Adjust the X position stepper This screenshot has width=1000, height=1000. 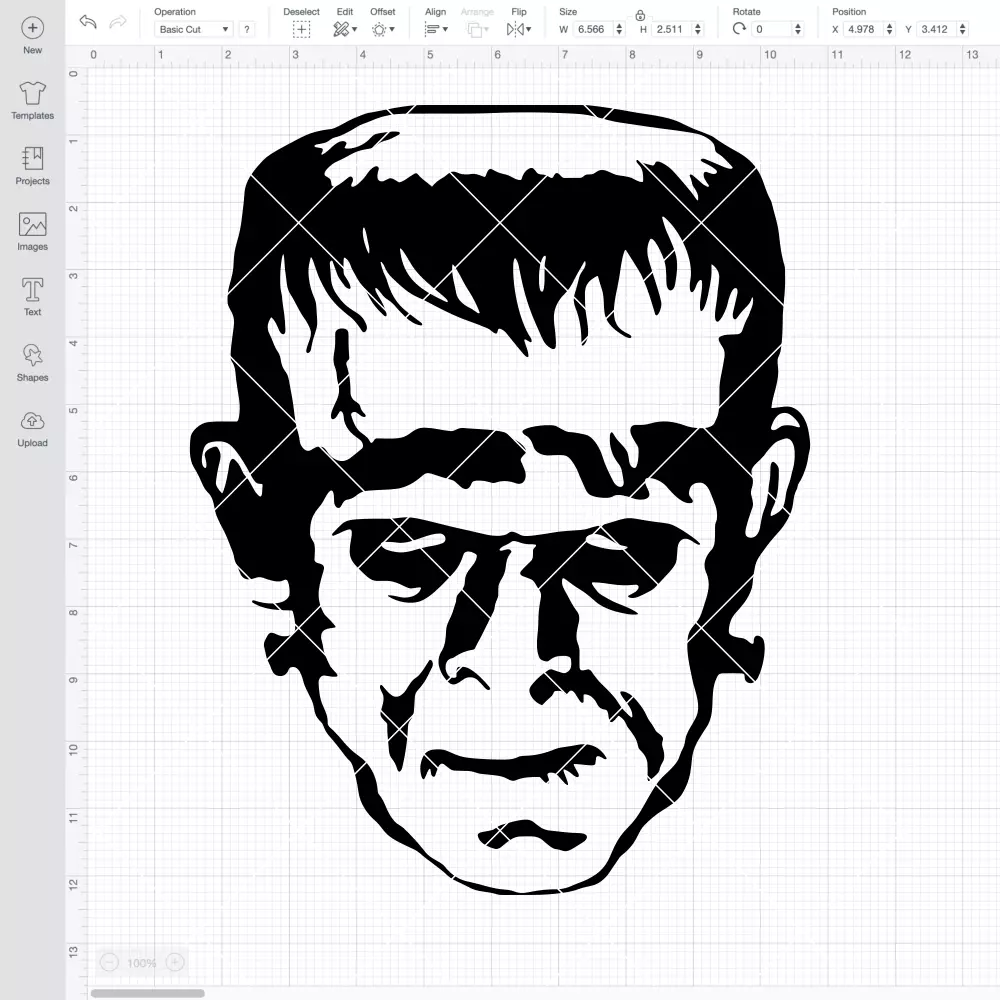890,29
